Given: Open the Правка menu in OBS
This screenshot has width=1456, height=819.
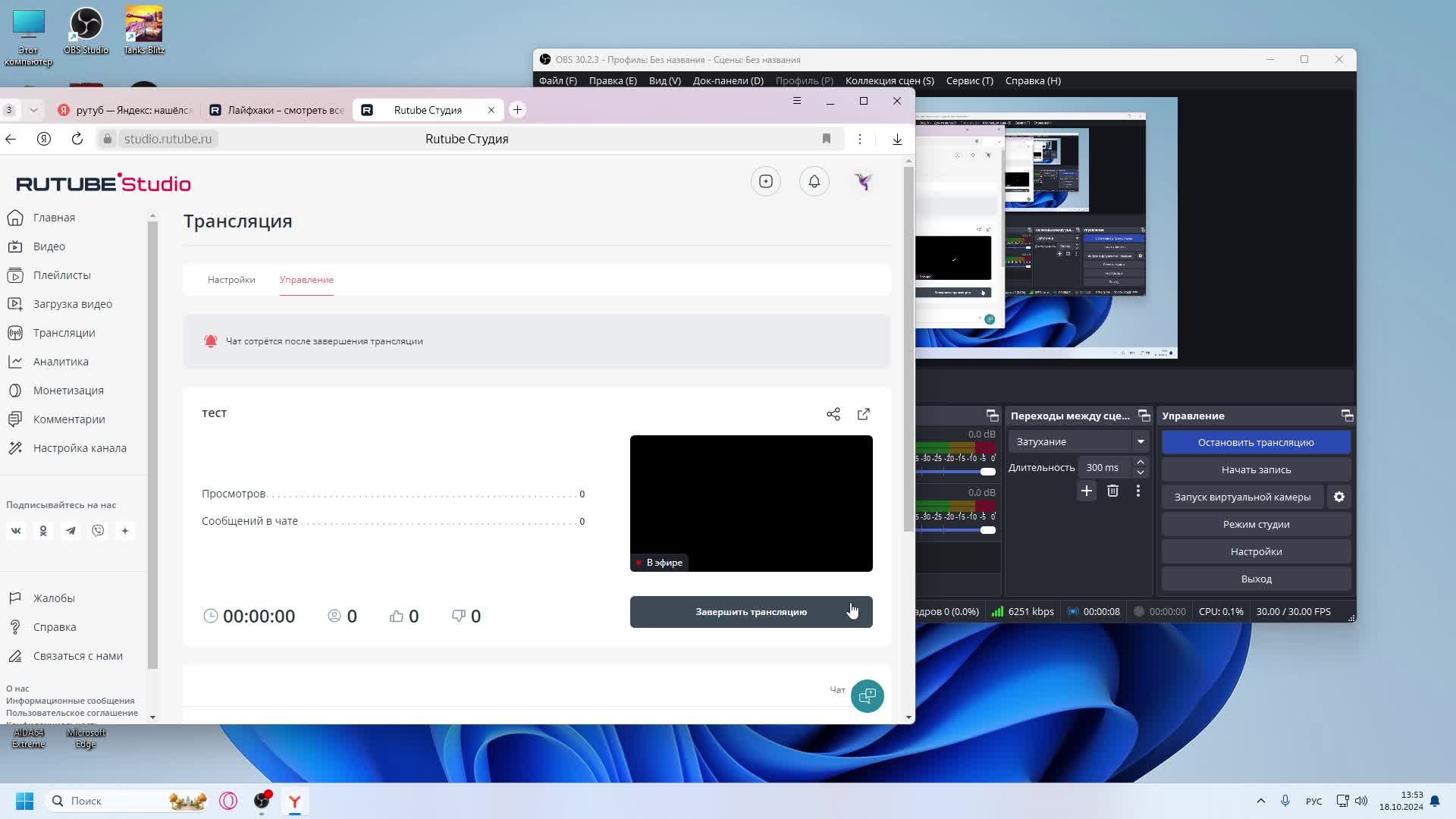Looking at the screenshot, I should click(613, 80).
